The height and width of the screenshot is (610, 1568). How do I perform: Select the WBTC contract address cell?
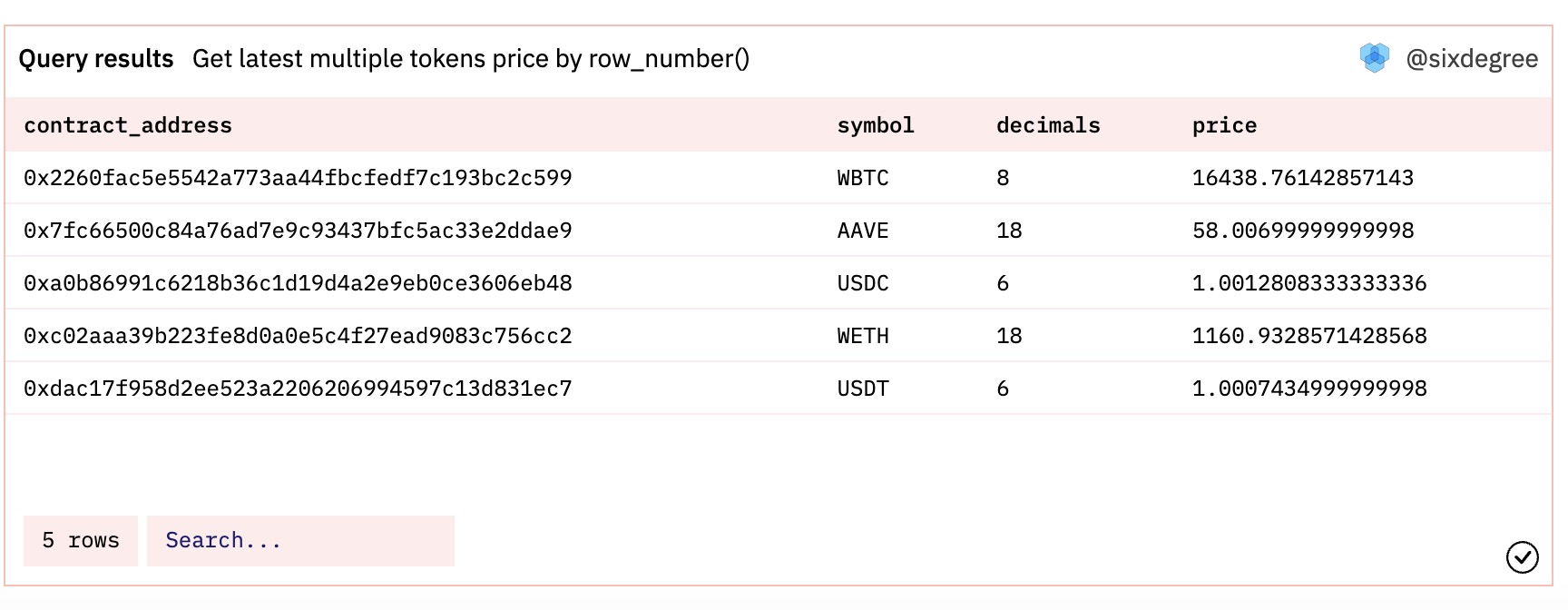click(x=298, y=178)
